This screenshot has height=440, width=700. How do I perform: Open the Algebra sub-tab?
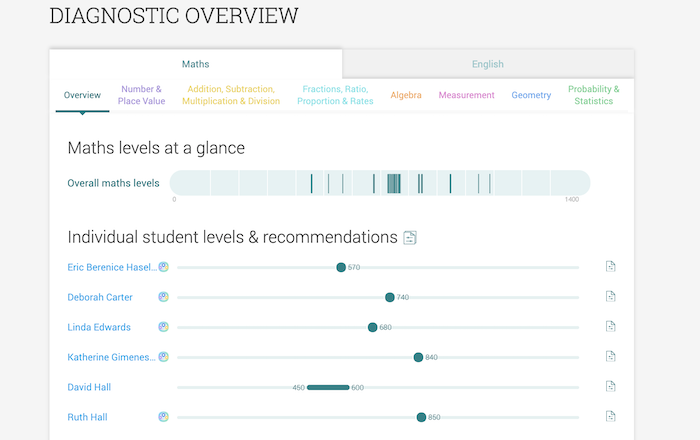tap(406, 95)
